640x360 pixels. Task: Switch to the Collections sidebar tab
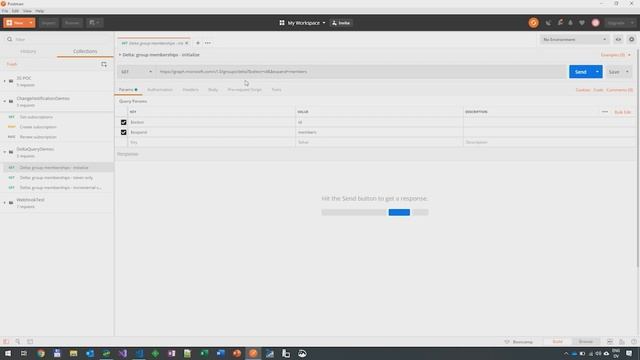[85, 51]
